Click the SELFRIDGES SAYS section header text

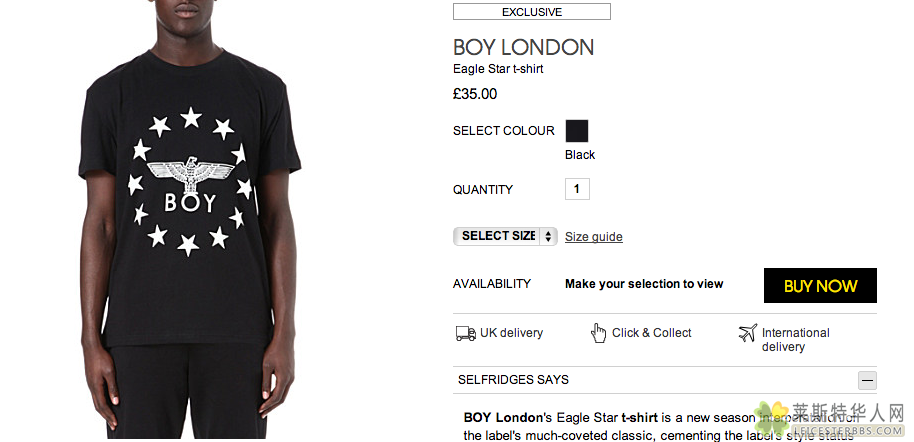(513, 380)
